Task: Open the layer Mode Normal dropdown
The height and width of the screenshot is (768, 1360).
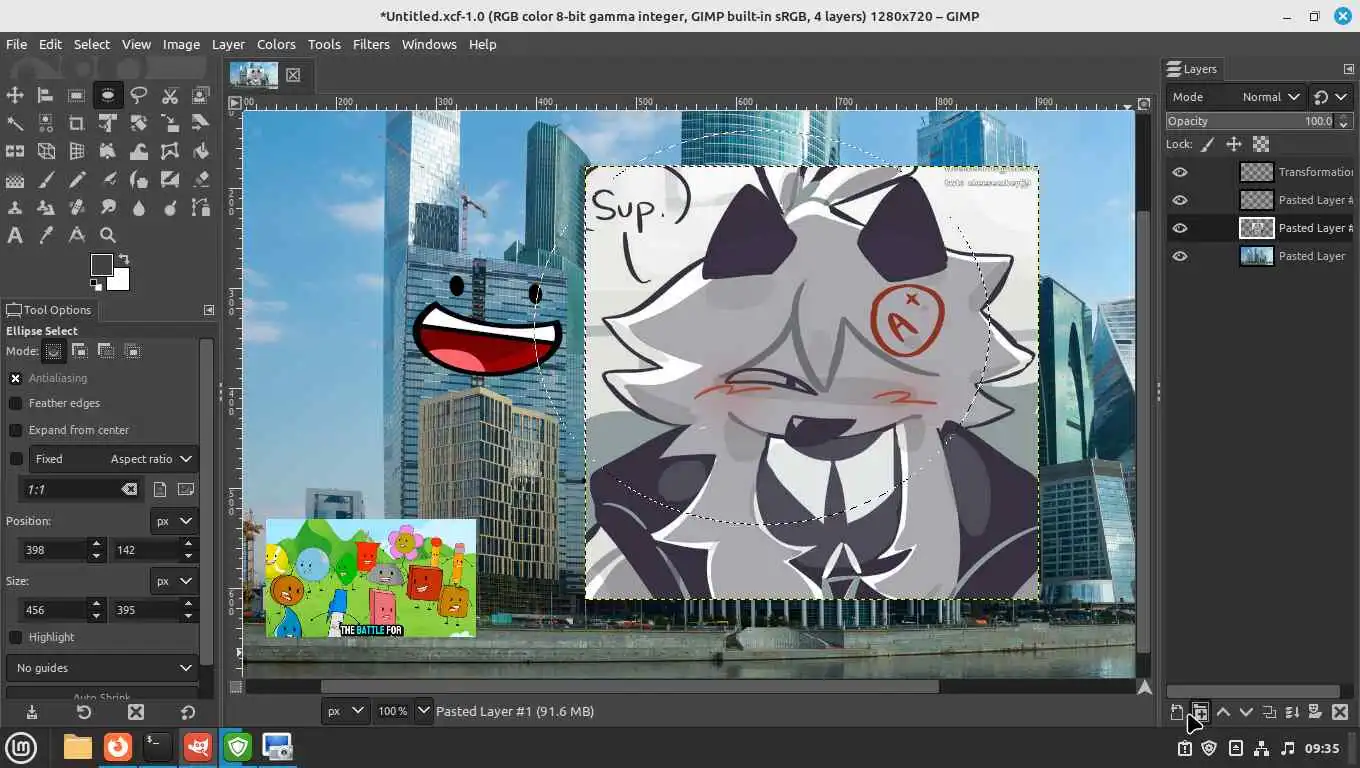Action: click(1236, 97)
